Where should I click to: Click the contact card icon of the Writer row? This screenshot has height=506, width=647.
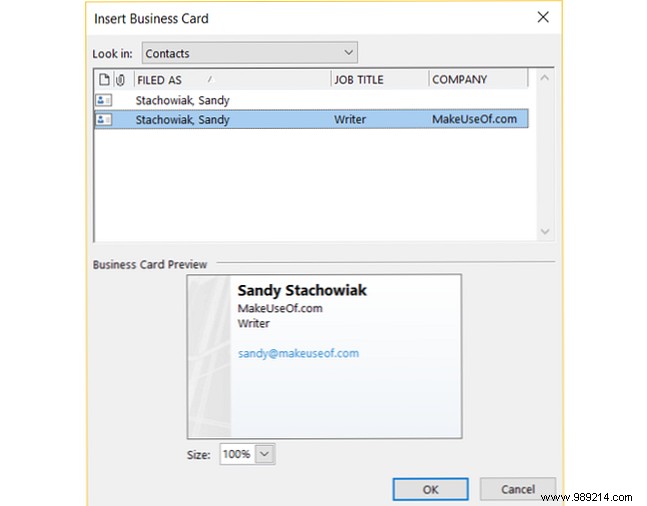coord(104,119)
